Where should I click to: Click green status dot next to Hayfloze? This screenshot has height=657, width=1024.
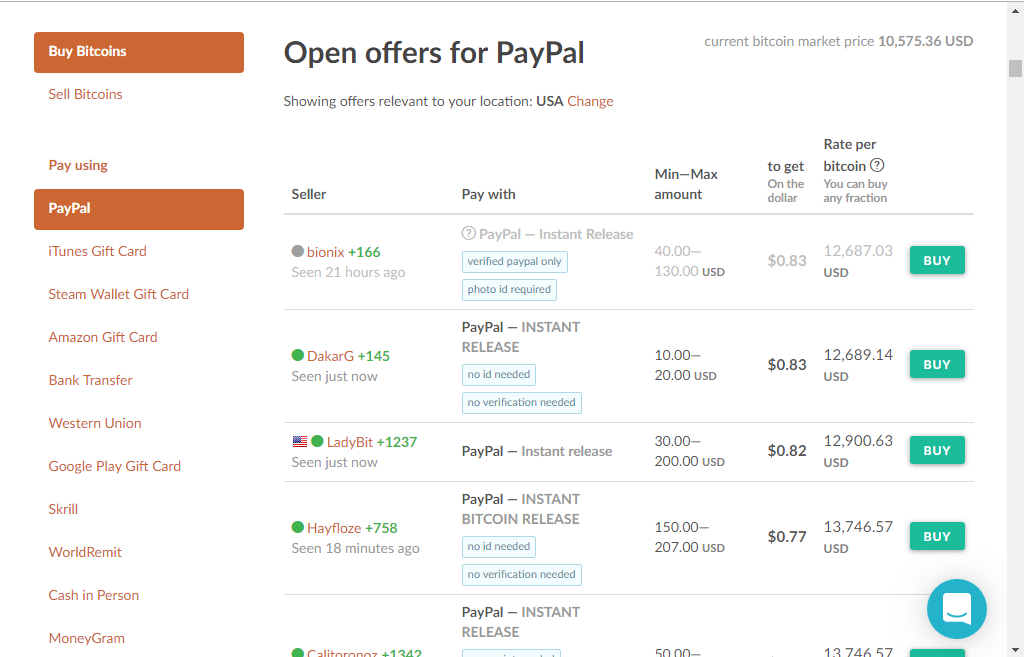tap(297, 528)
